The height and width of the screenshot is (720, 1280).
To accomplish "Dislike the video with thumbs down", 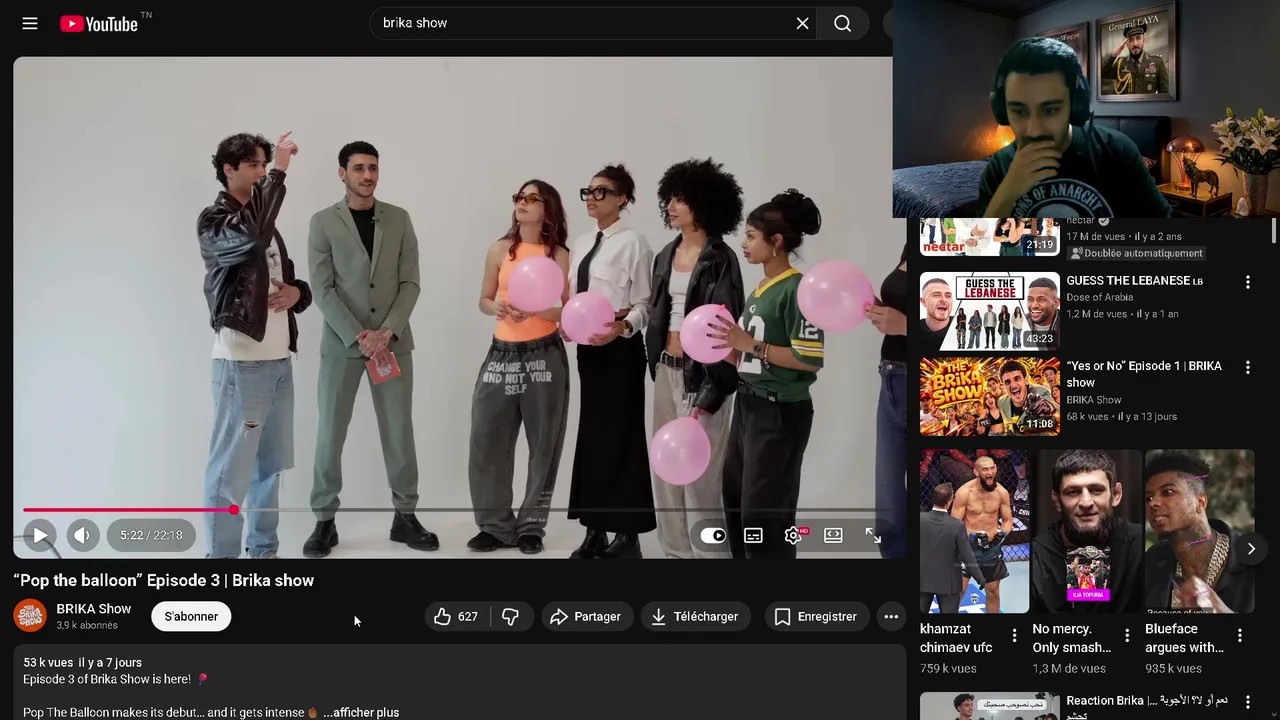I will (511, 616).
